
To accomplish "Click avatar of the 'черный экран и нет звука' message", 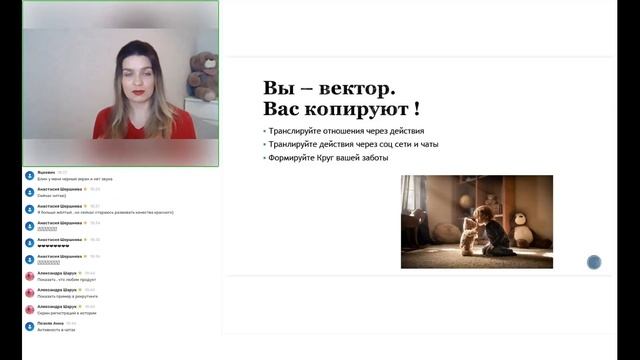I will pos(30,176).
